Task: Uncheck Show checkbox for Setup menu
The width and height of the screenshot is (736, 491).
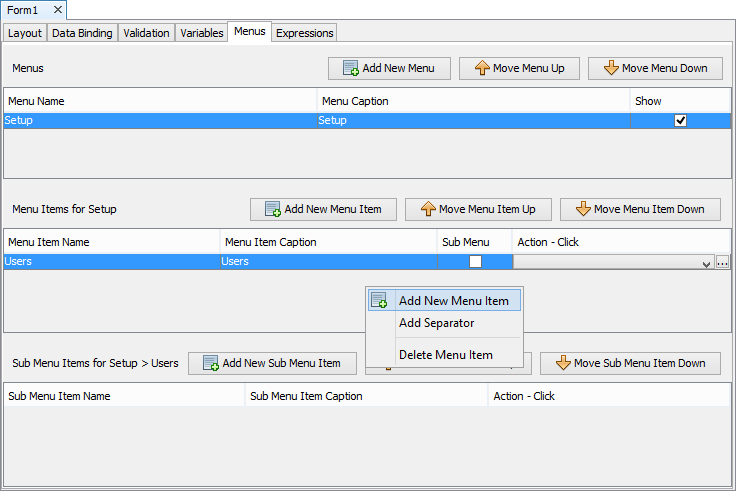Action: coord(681,120)
